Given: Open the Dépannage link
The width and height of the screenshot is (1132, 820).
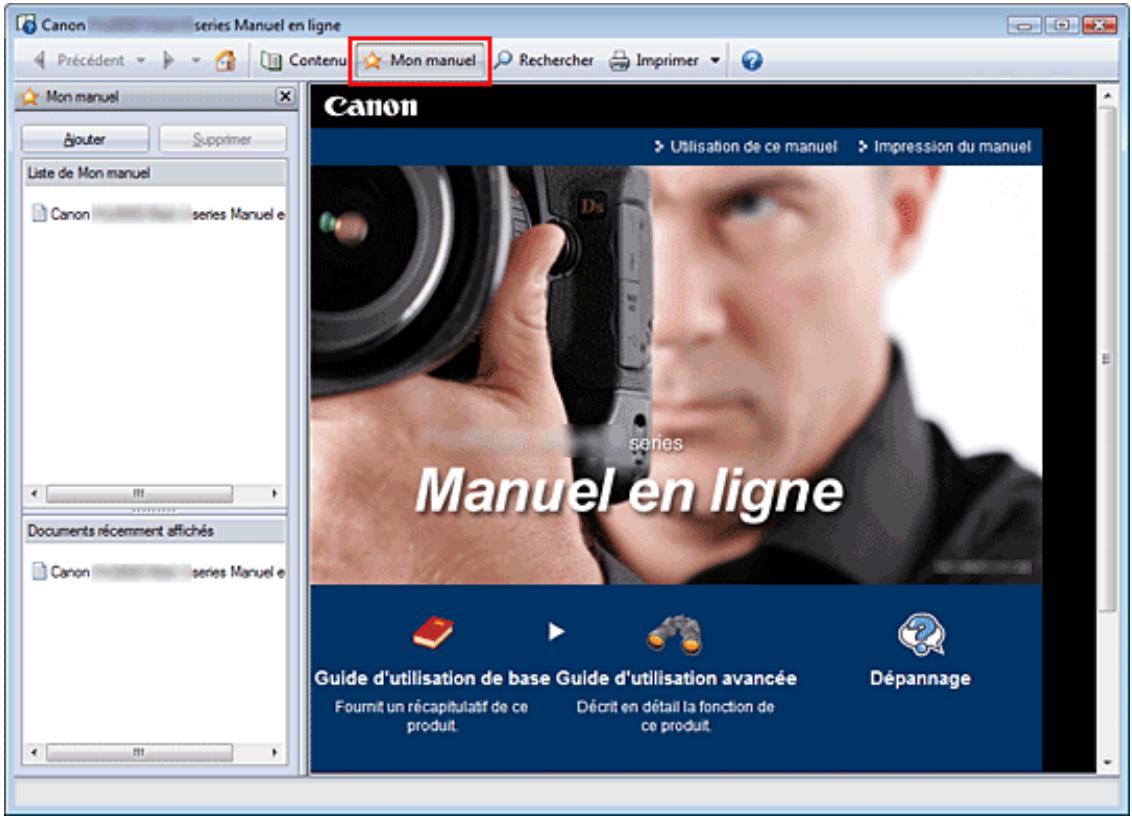Looking at the screenshot, I should click(x=920, y=679).
